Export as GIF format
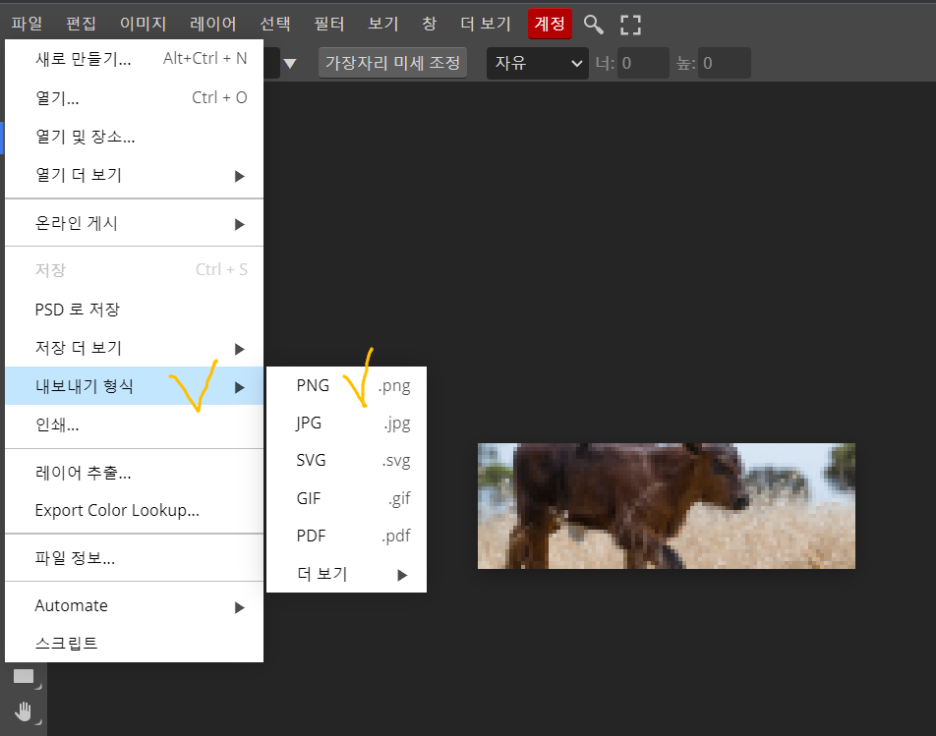Viewport: 936px width, 736px height. (346, 498)
